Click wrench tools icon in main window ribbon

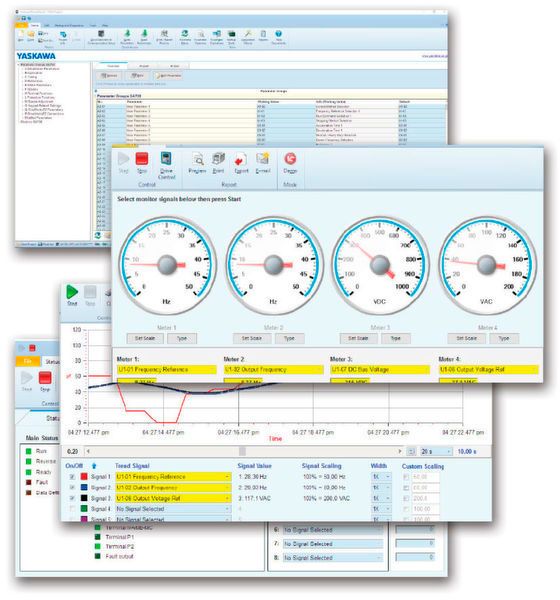248,34
